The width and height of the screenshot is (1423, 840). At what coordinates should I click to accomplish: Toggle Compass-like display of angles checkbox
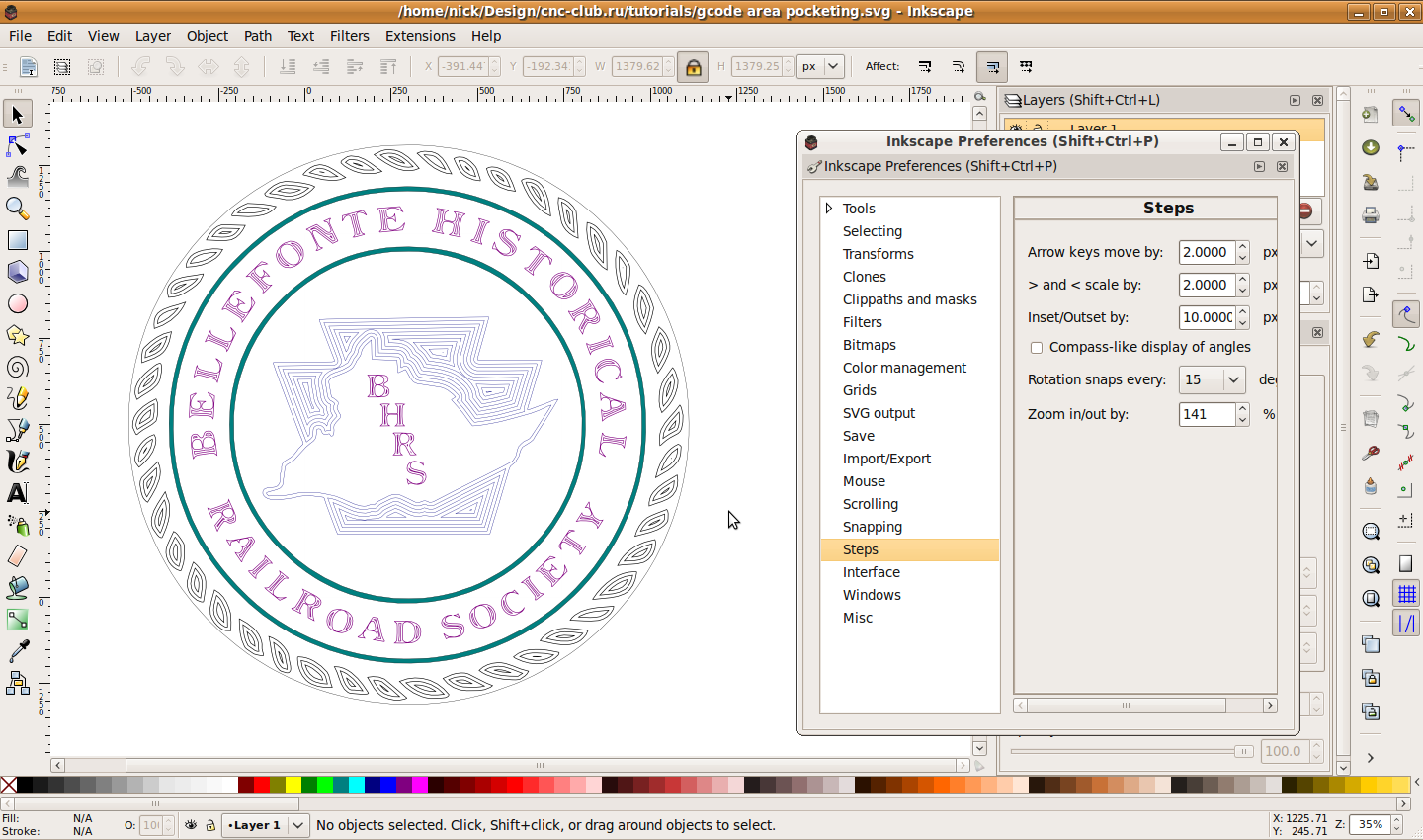tap(1037, 348)
